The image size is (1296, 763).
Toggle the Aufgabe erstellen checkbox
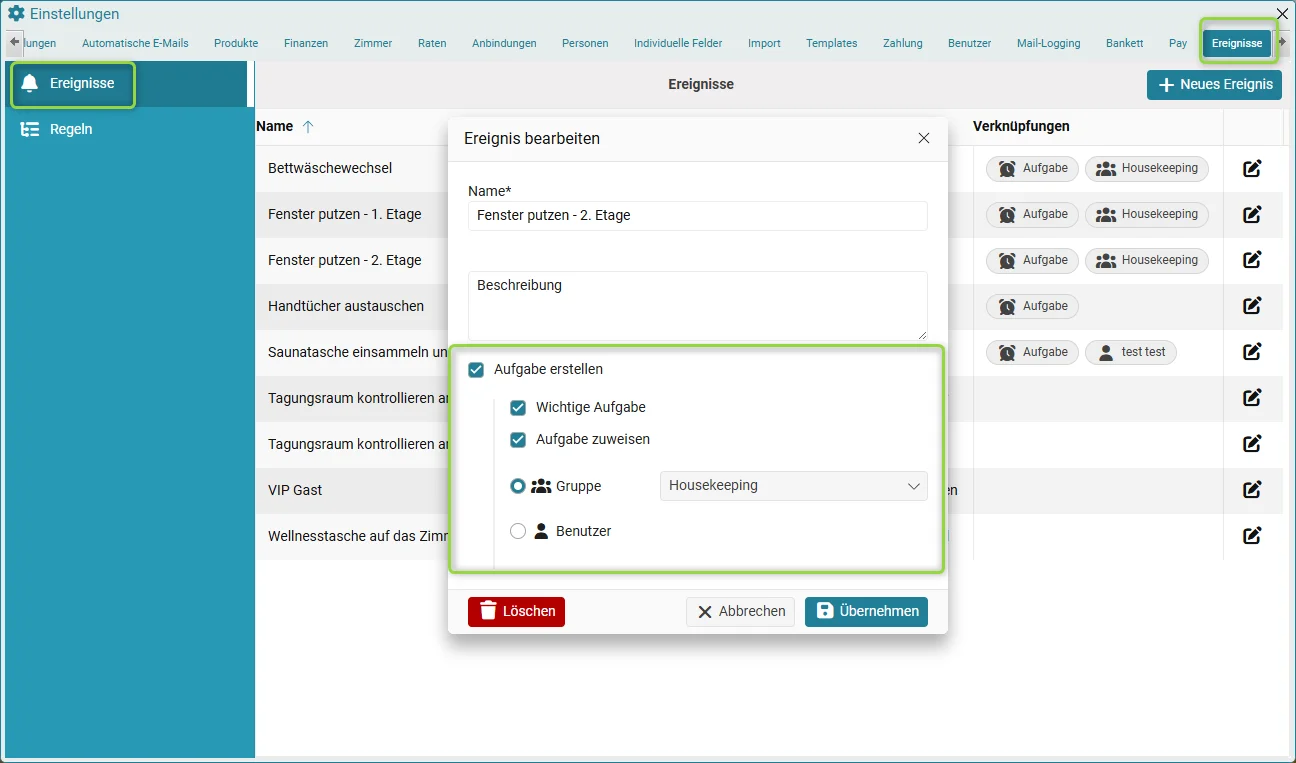[476, 370]
